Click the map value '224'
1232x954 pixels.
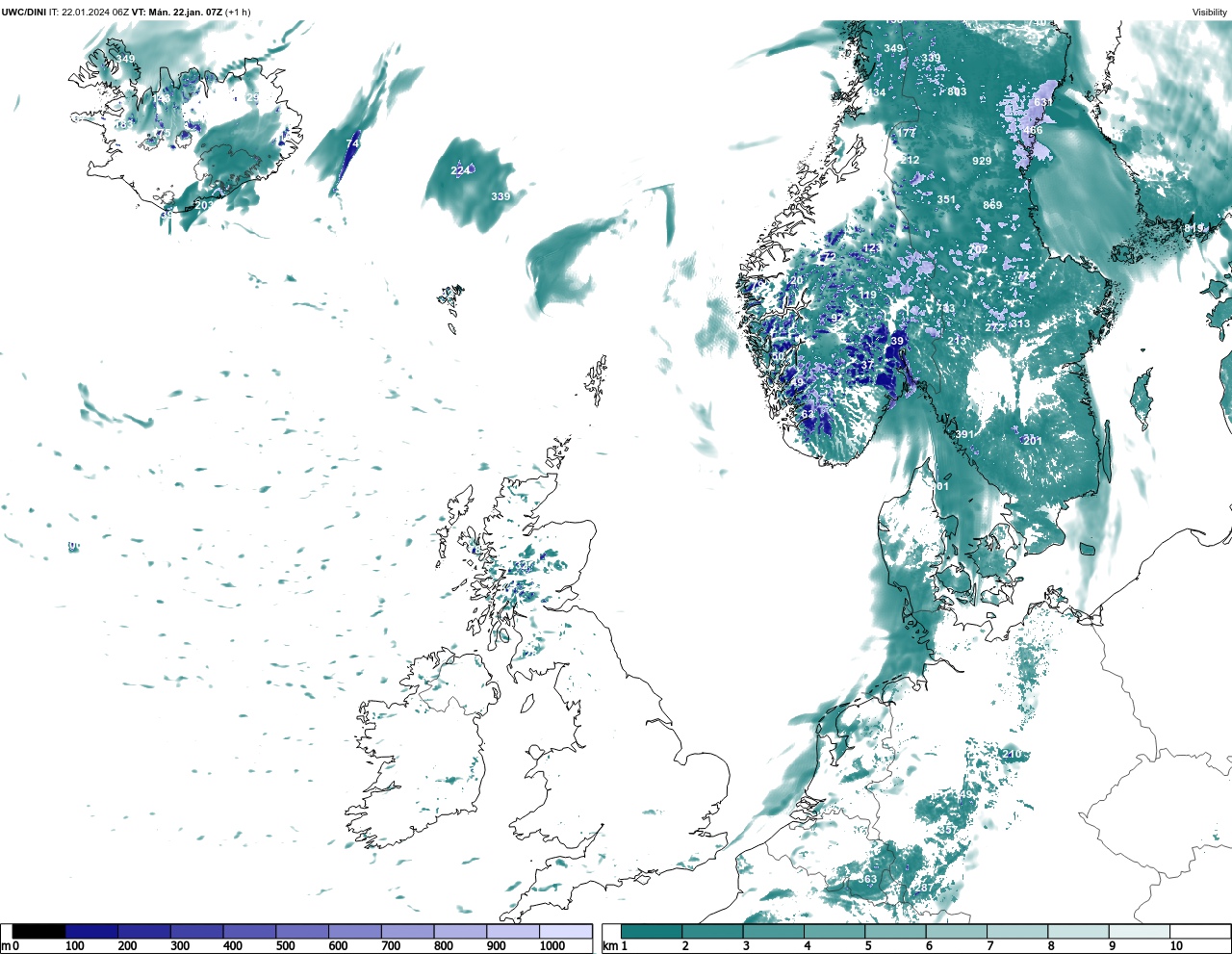[461, 170]
